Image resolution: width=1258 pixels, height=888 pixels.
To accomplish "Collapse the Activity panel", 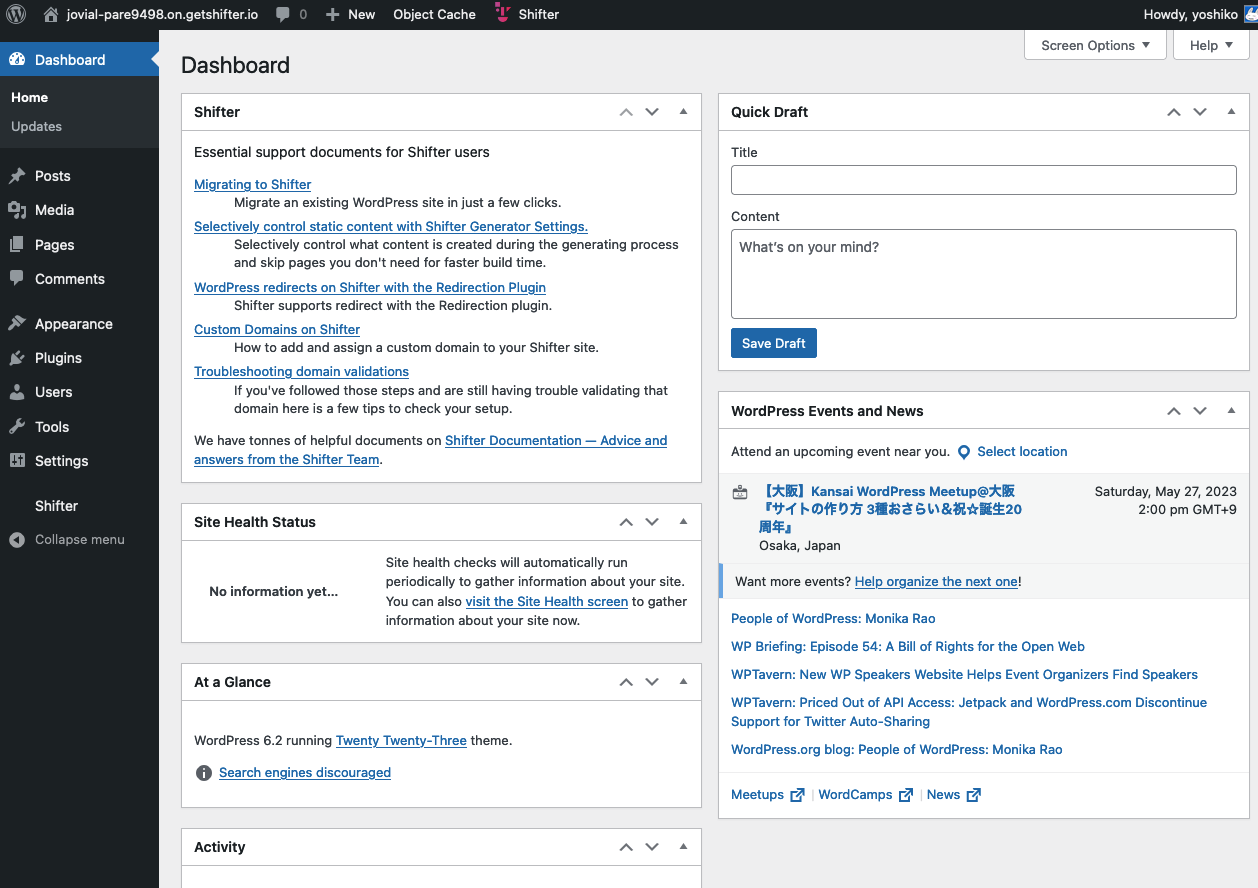I will 683,847.
